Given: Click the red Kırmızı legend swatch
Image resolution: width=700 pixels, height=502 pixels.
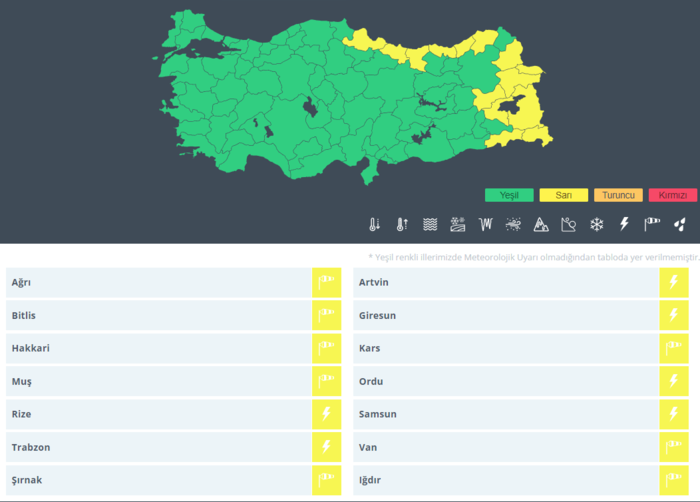Looking at the screenshot, I should click(x=673, y=195).
